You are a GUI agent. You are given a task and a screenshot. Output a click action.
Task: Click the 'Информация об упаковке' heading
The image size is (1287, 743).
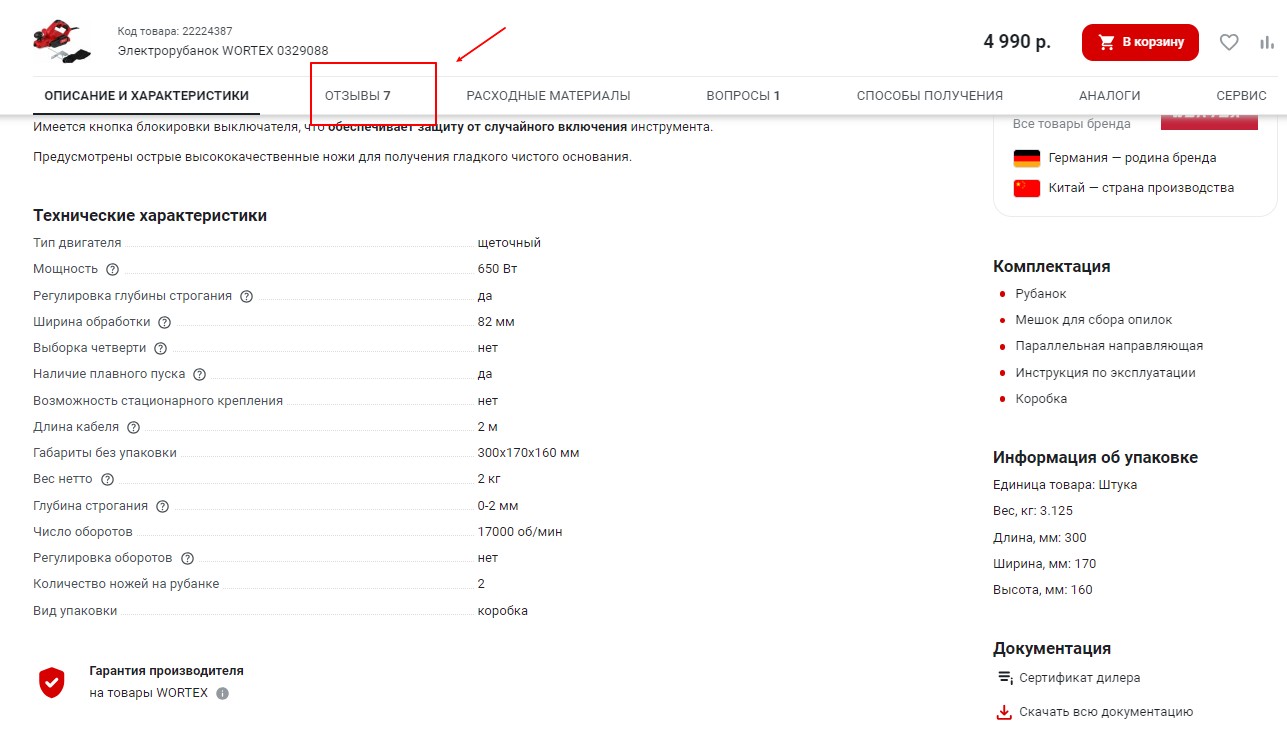click(1095, 457)
